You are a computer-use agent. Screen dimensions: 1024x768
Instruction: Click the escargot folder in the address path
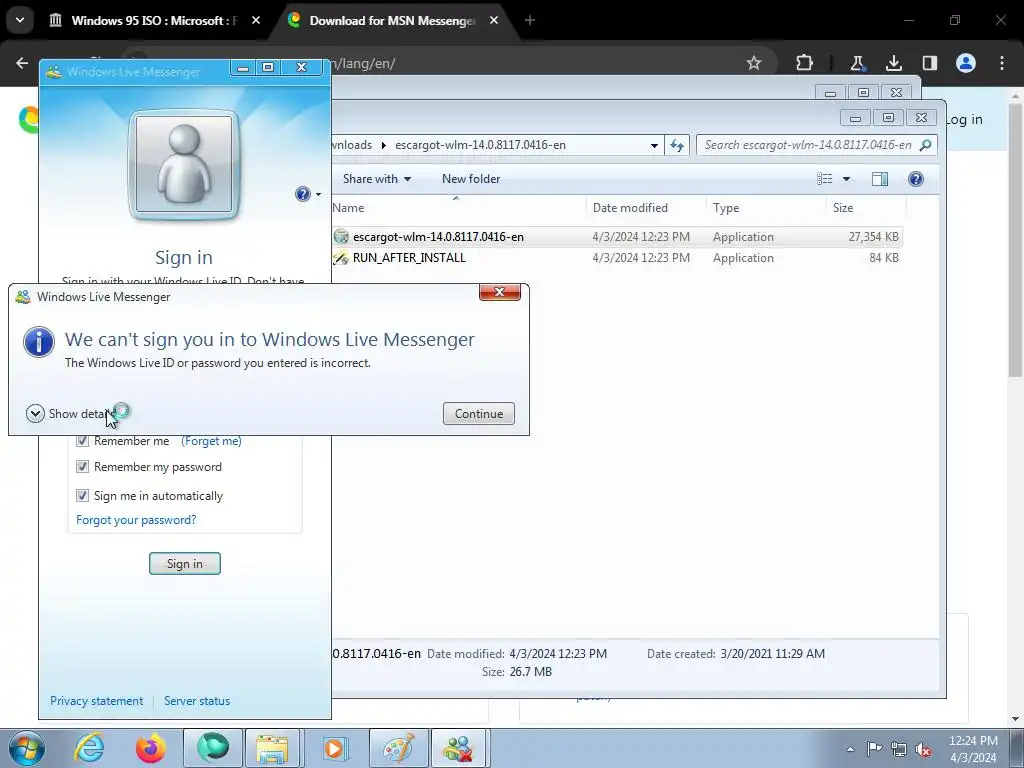point(480,145)
